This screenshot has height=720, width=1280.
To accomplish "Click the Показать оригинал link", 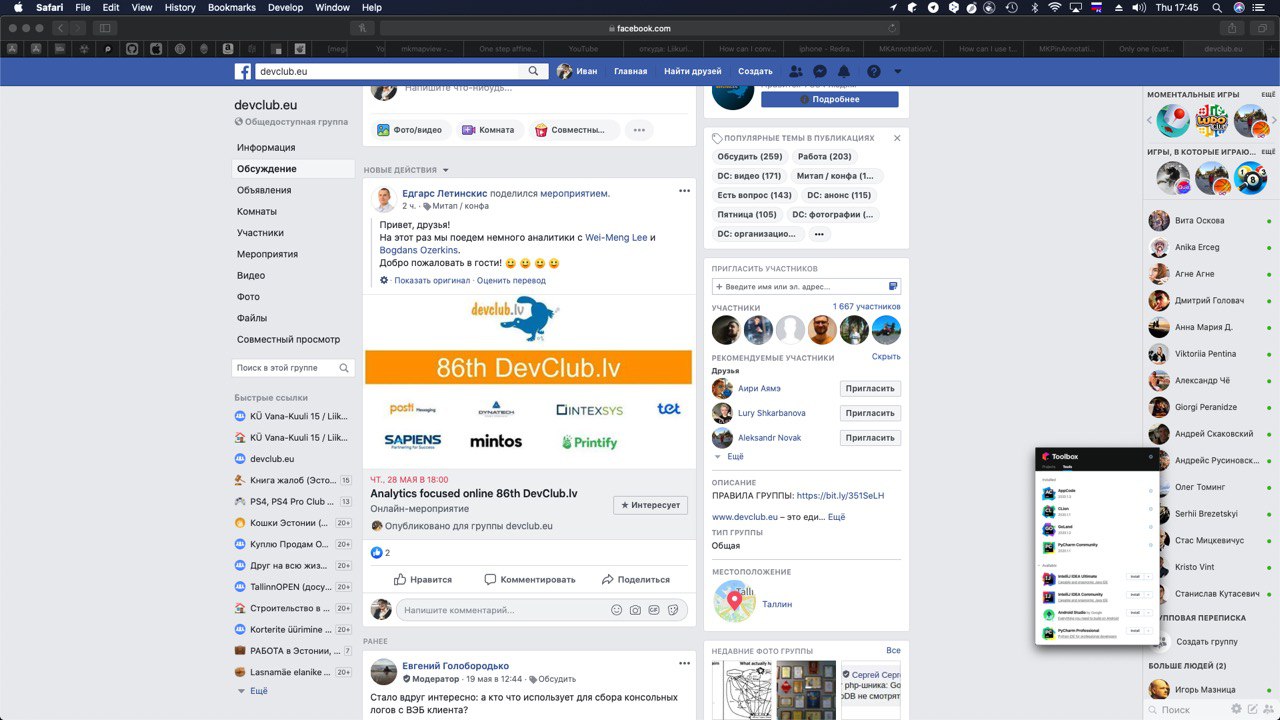I will [x=432, y=280].
